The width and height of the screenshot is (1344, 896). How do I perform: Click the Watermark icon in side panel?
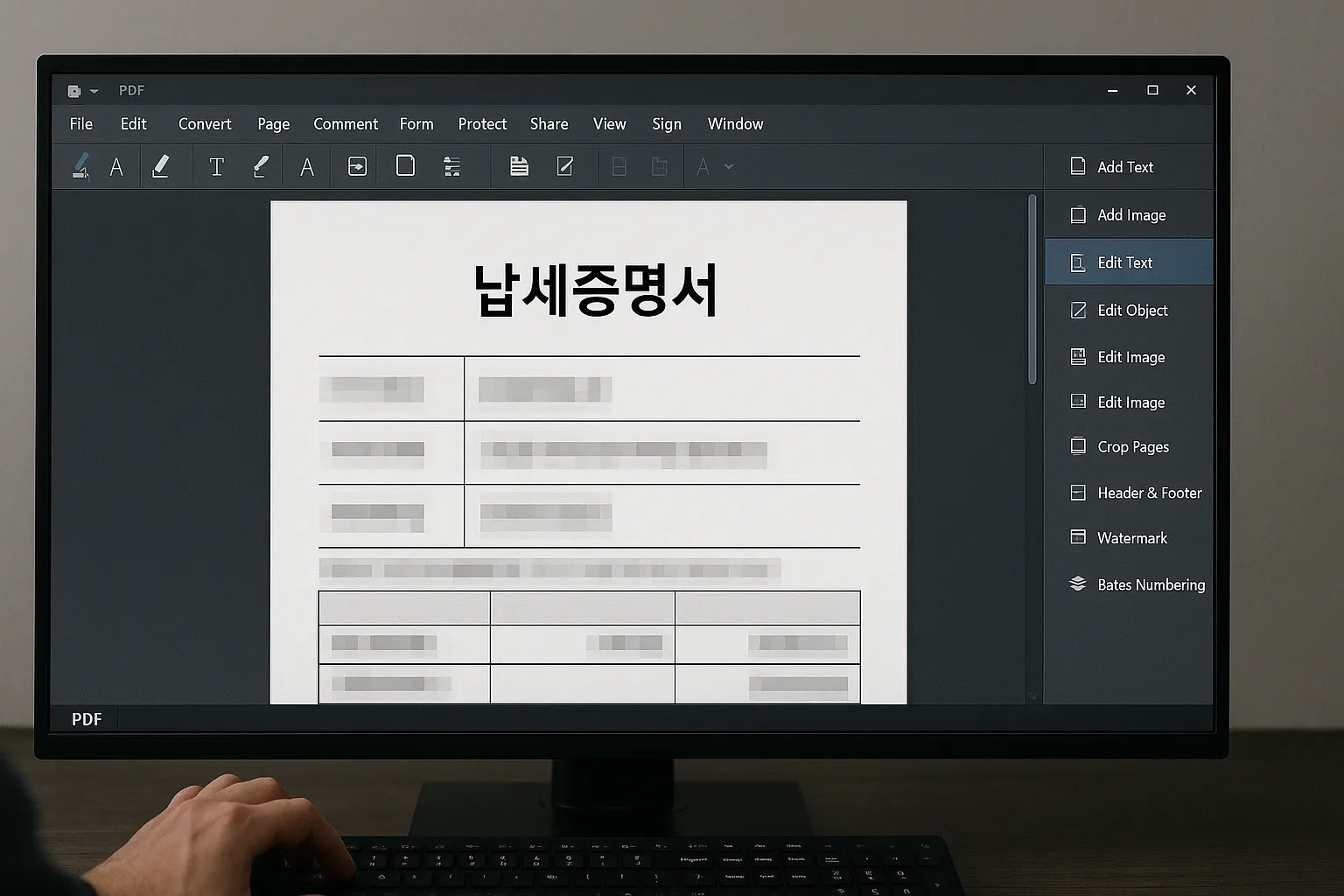coord(1078,537)
